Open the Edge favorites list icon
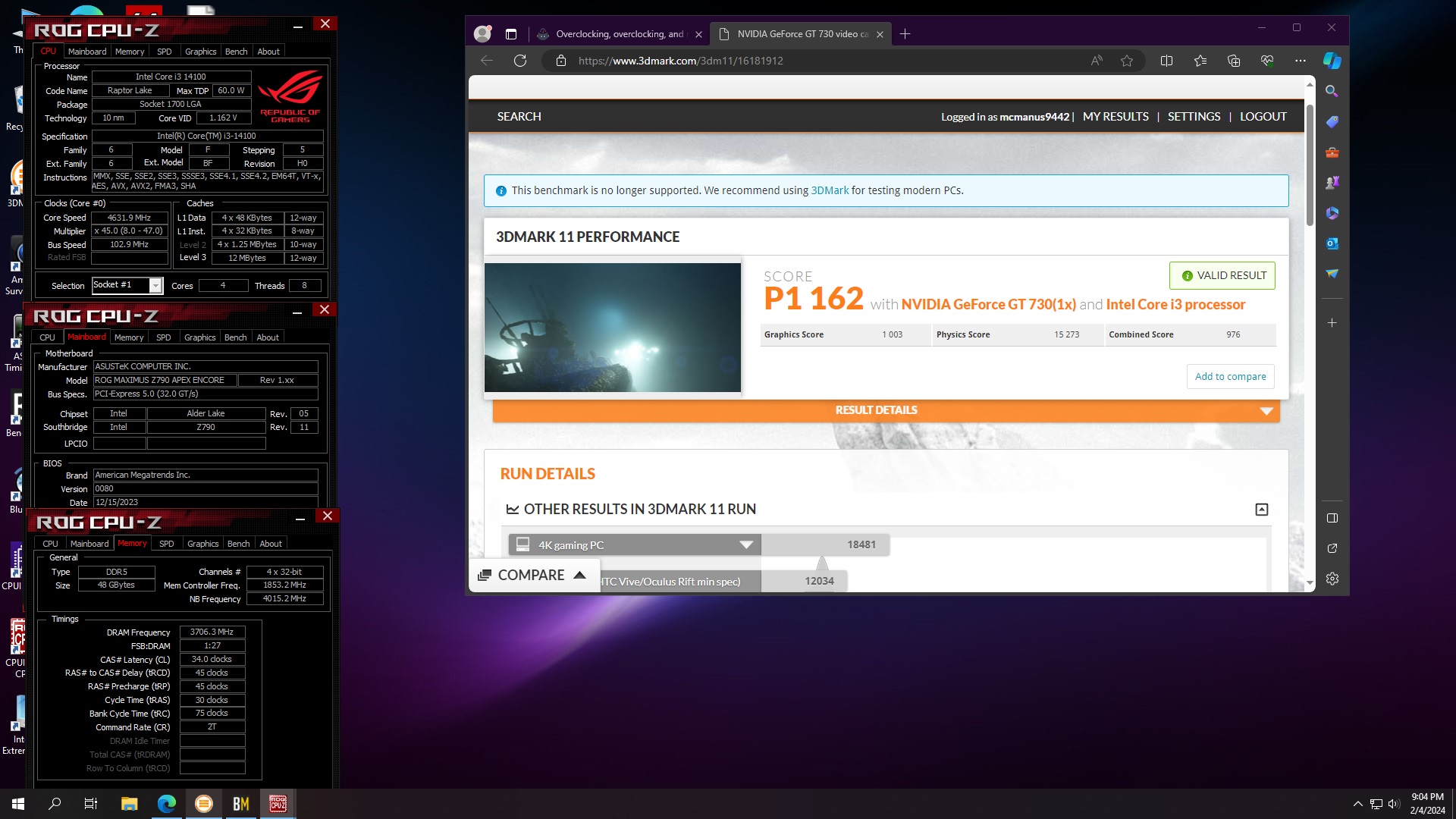The width and height of the screenshot is (1456, 819). coord(1200,61)
